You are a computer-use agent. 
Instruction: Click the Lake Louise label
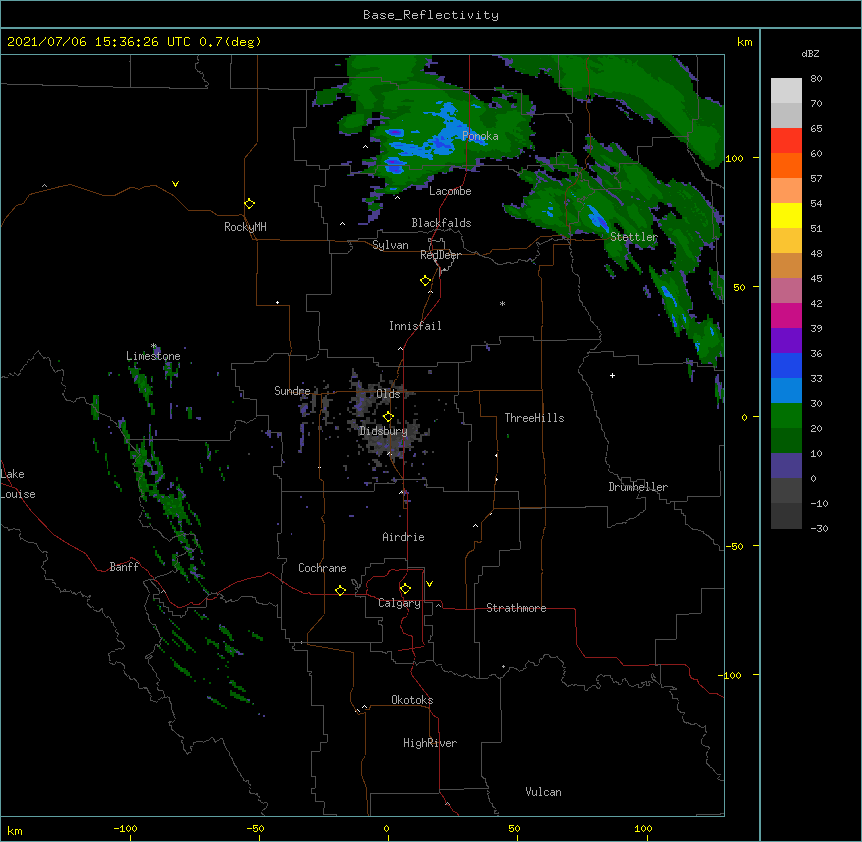(18, 484)
